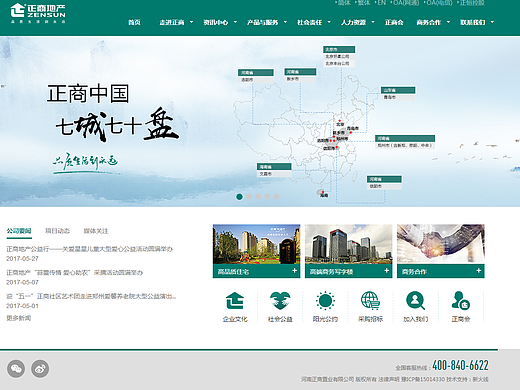Select the first banner slide dot
Image resolution: width=520 pixels, height=390 pixels.
coord(239,197)
